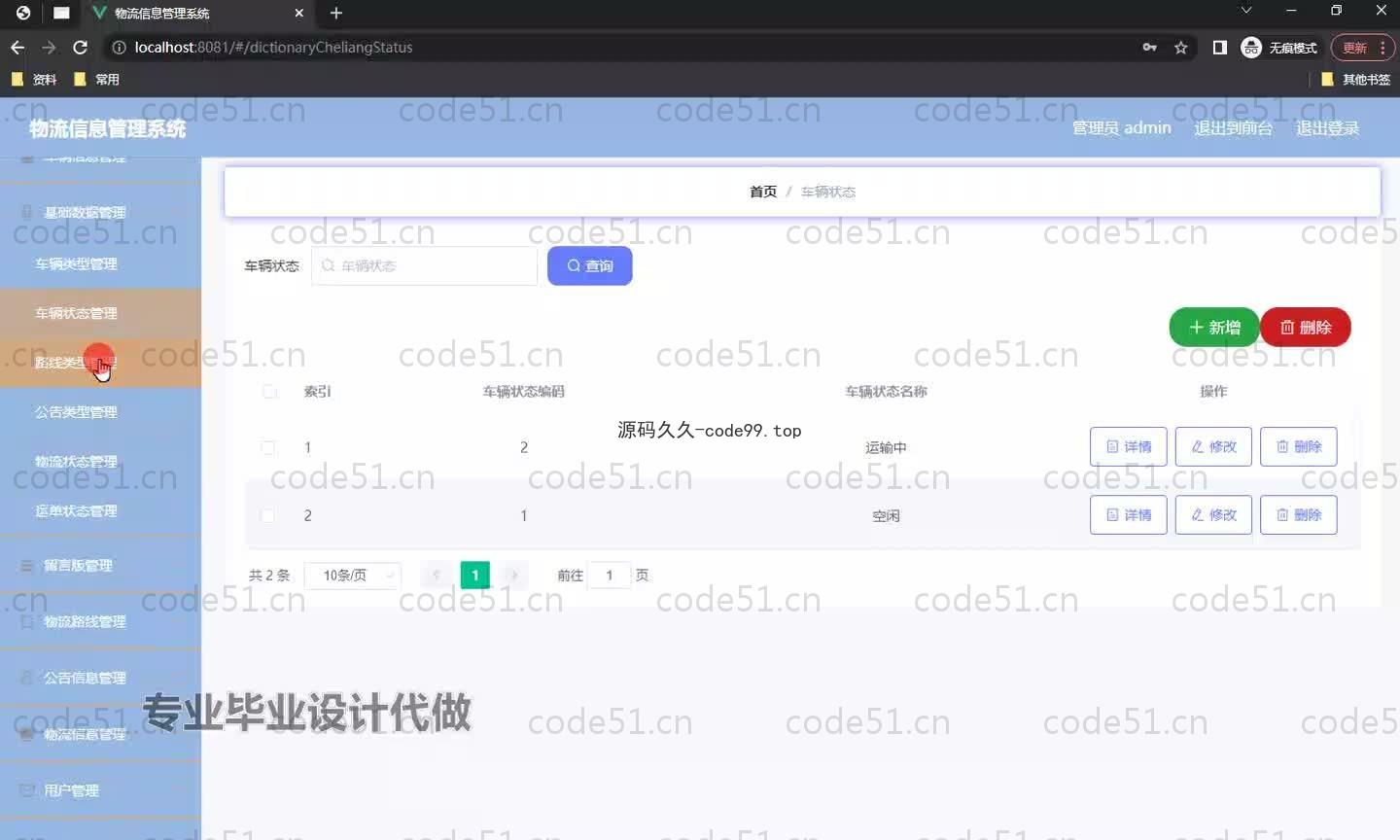1400x840 pixels.
Task: Click the 空闲 status name cell
Action: click(x=886, y=516)
